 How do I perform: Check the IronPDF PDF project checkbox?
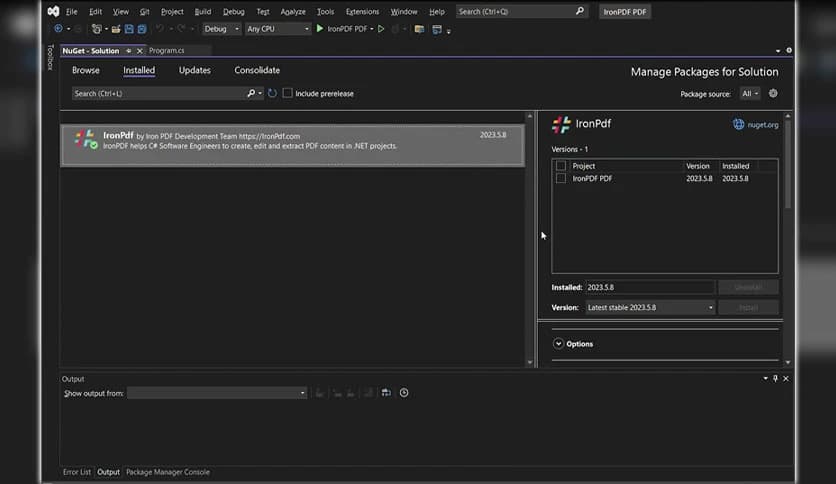click(561, 178)
